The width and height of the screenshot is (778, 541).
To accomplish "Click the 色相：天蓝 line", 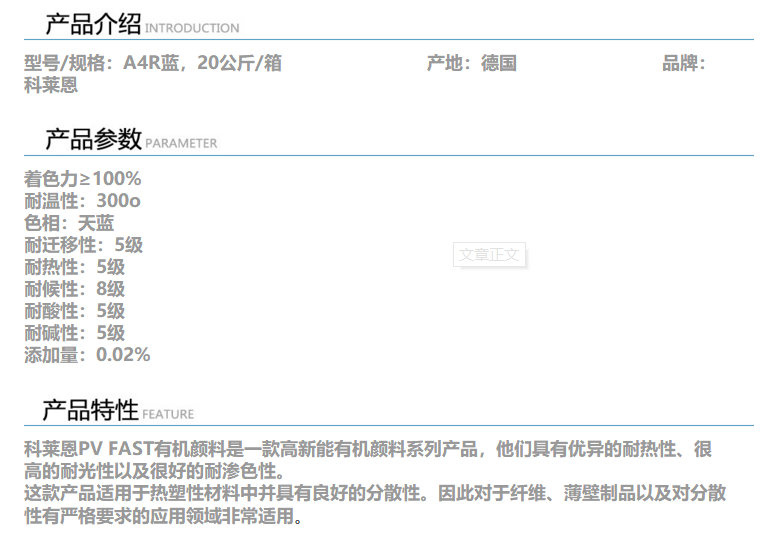I will coord(69,223).
